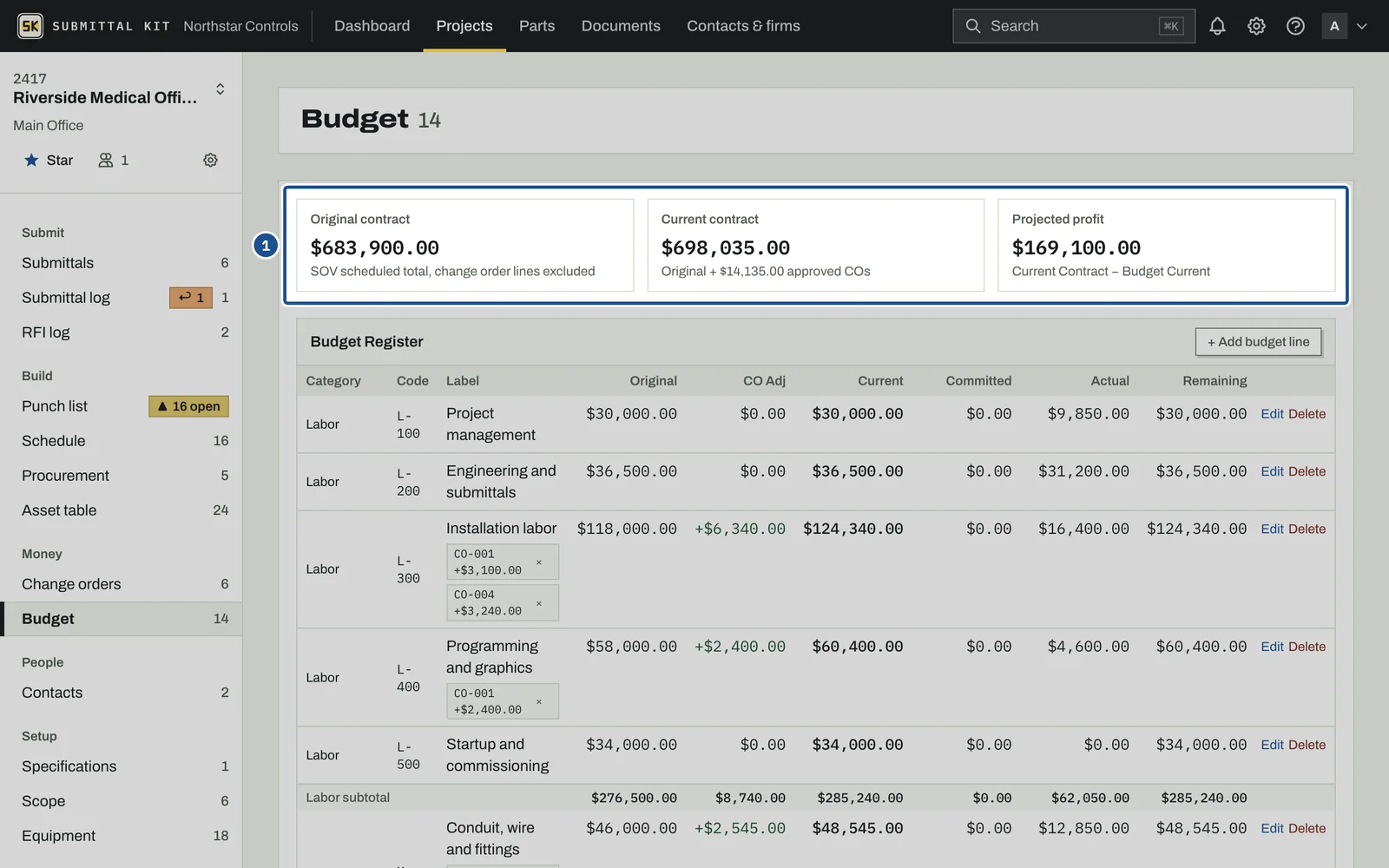Viewport: 1389px width, 868px height.
Task: Delete the Engineering and submittals line
Action: pyautogui.click(x=1307, y=471)
